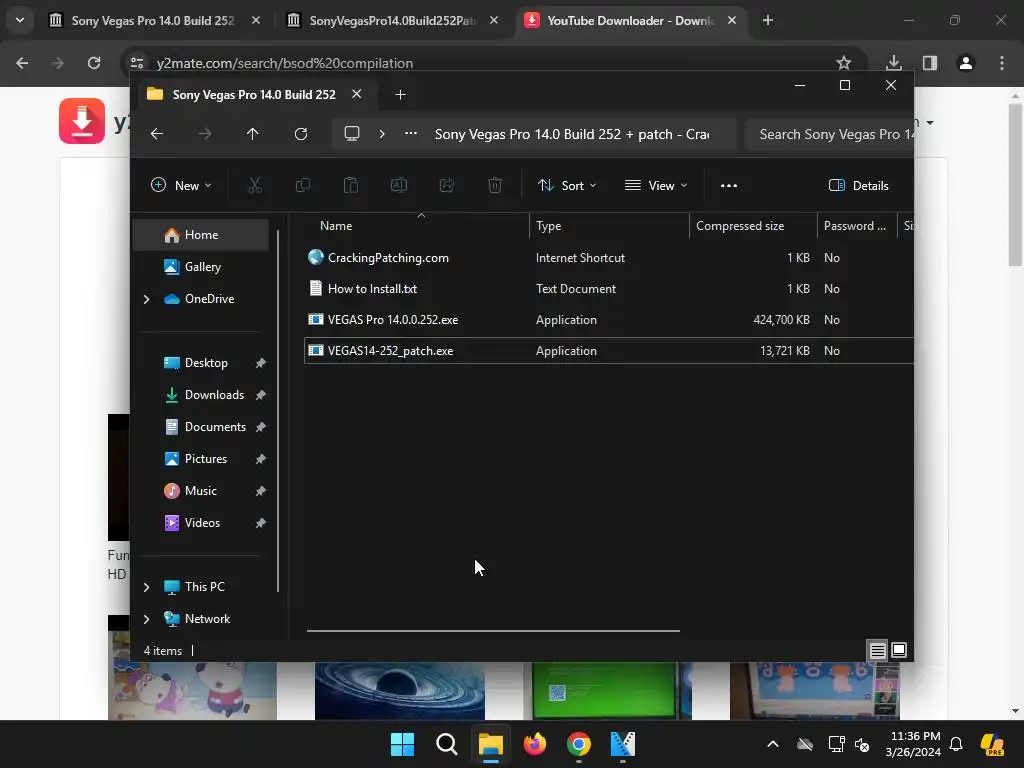Switch to details list view icon in status bar
This screenshot has height=768, width=1024.
click(x=877, y=650)
